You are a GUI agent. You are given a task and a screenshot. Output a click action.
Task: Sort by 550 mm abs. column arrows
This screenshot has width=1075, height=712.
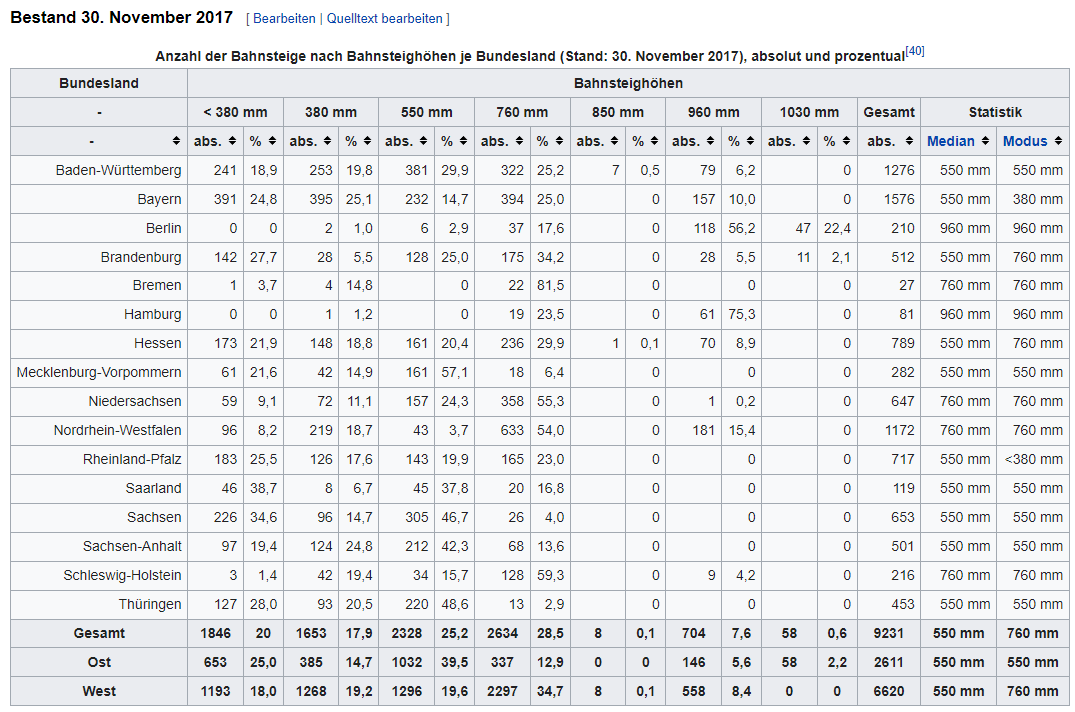click(424, 141)
